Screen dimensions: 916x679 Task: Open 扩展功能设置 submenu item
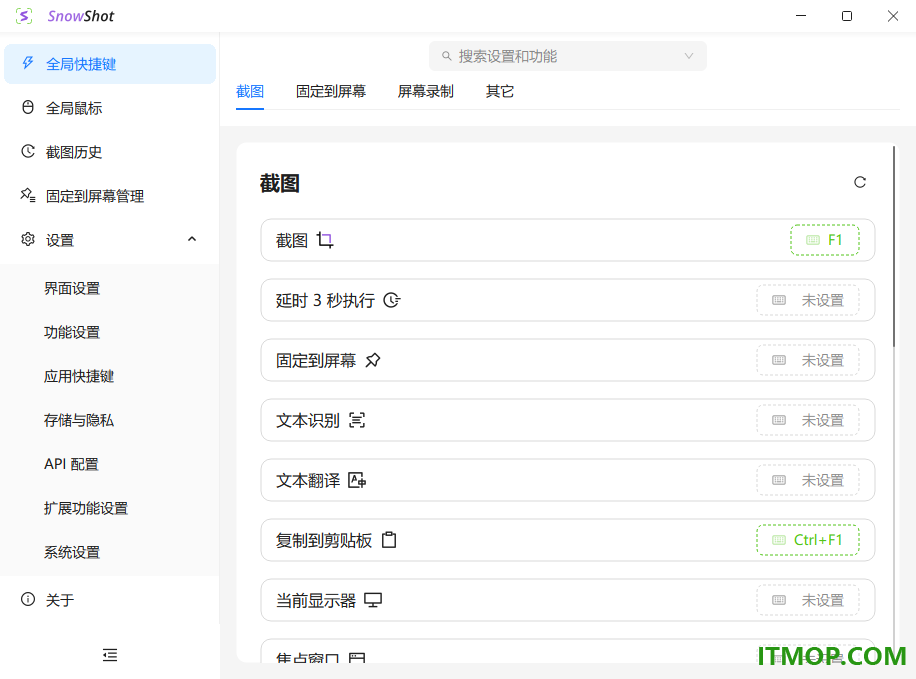110,508
